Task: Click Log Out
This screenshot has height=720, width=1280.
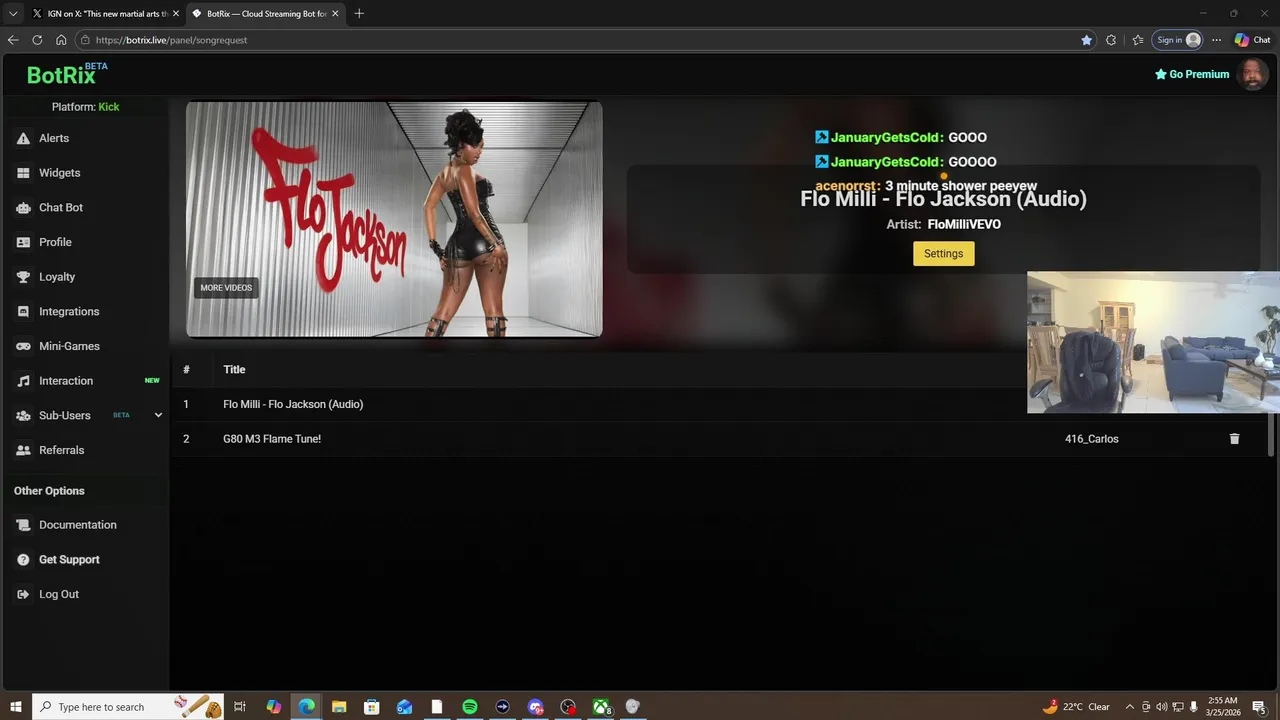Action: click(x=59, y=594)
